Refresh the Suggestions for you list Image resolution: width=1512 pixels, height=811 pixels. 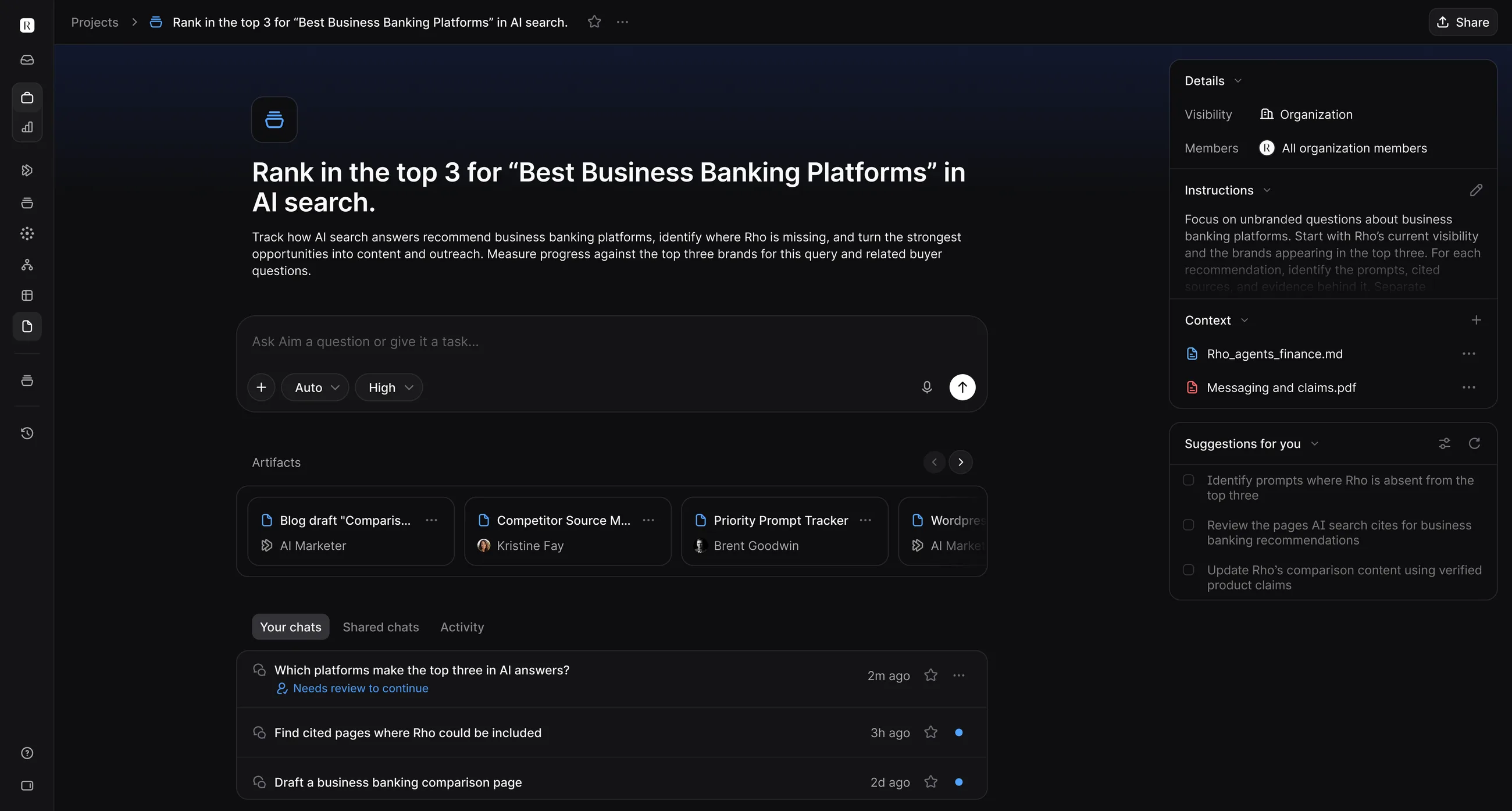(1474, 443)
